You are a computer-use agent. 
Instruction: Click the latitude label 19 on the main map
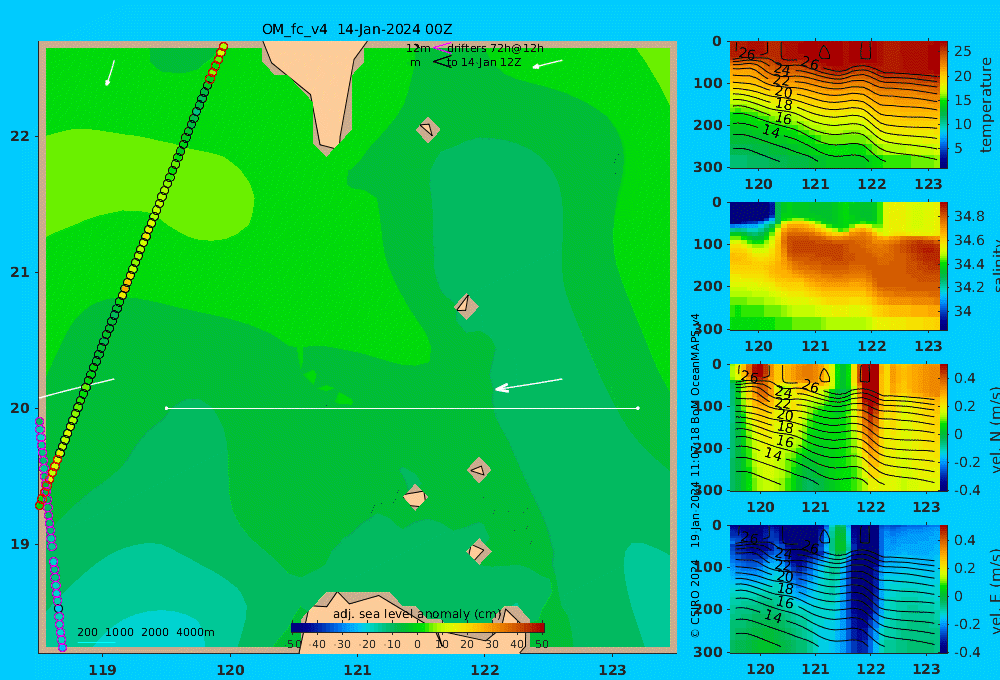pos(19,544)
